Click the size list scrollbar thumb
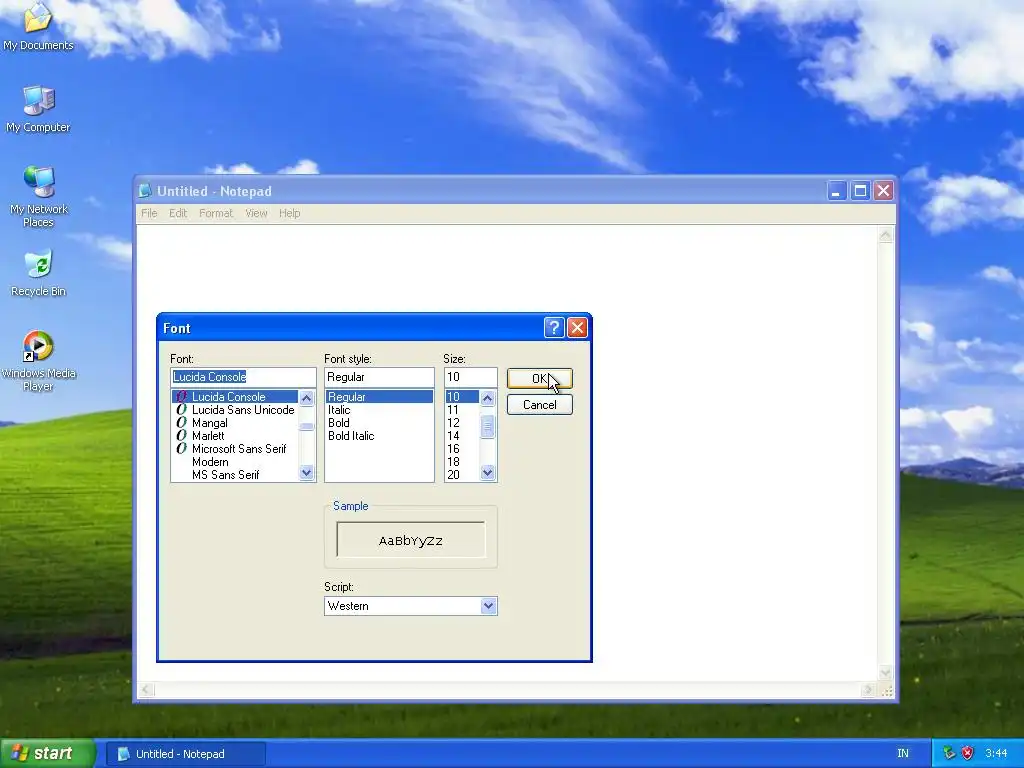Viewport: 1024px width, 768px height. click(487, 427)
